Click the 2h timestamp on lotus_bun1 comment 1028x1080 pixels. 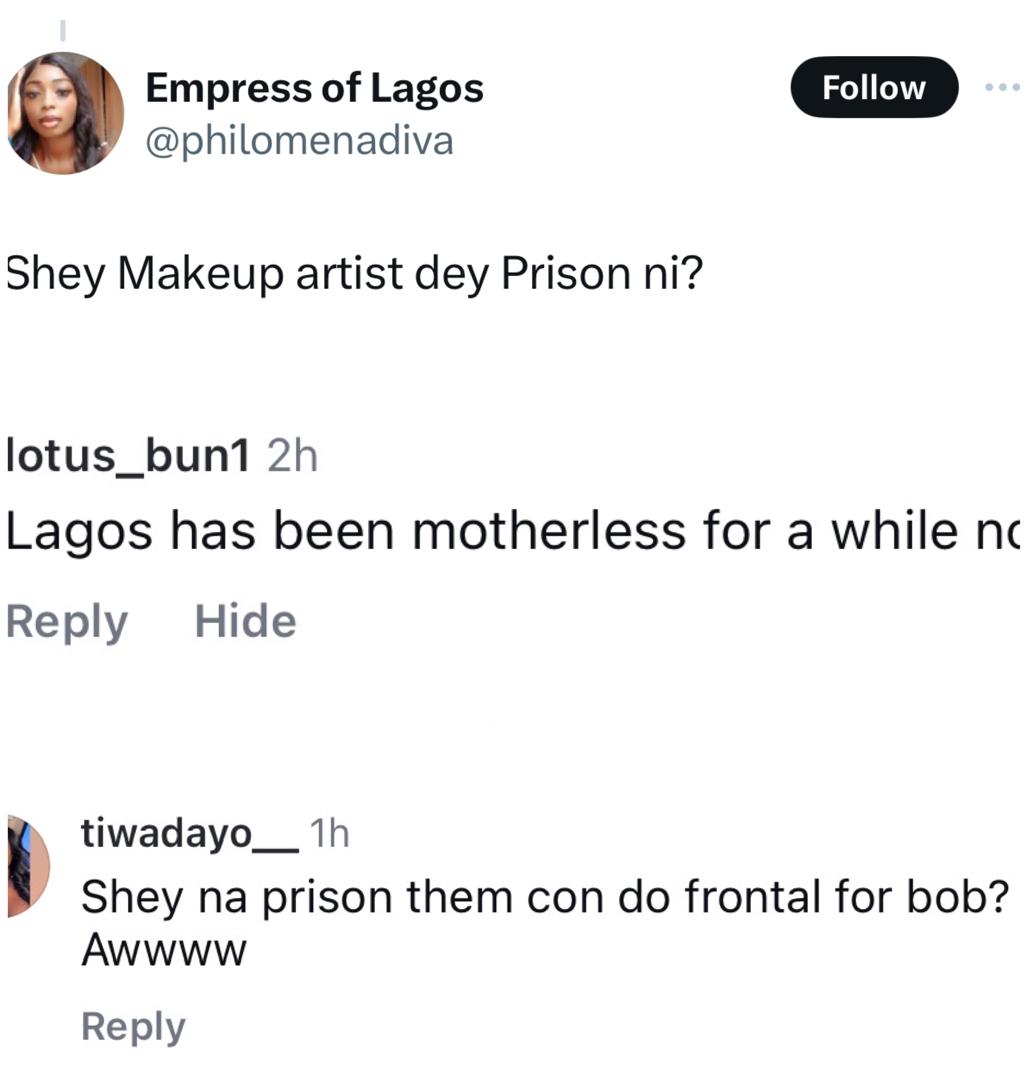(x=293, y=456)
